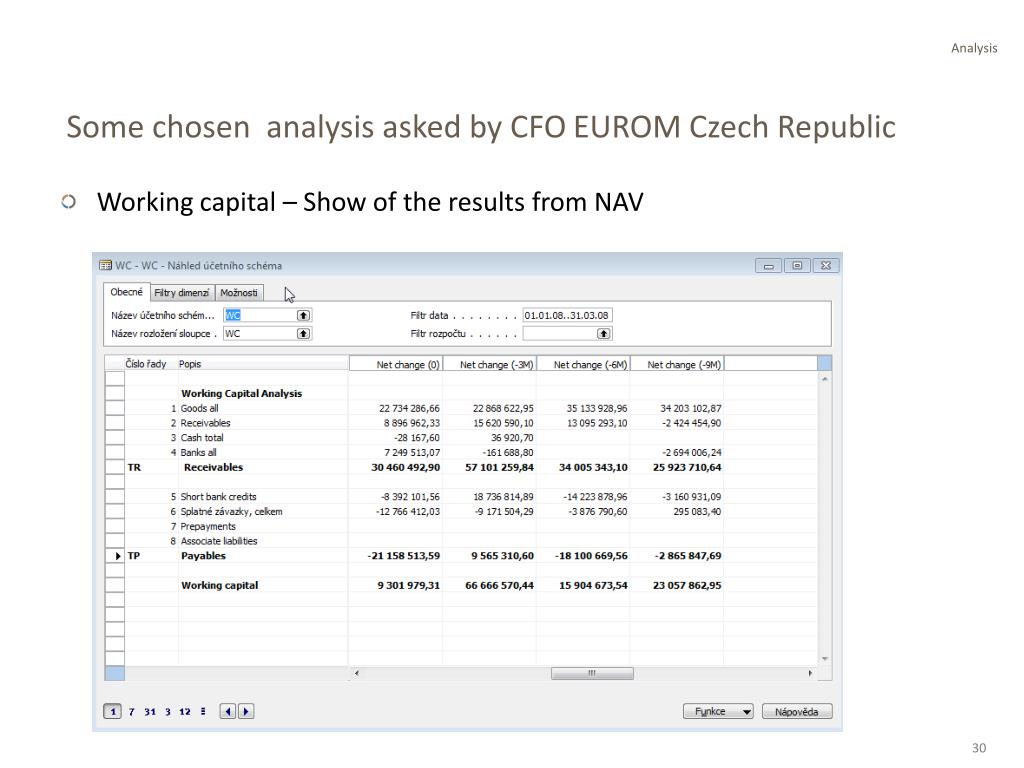The width and height of the screenshot is (1024, 768).
Task: Click the Net change (0) column header
Action: [x=396, y=364]
